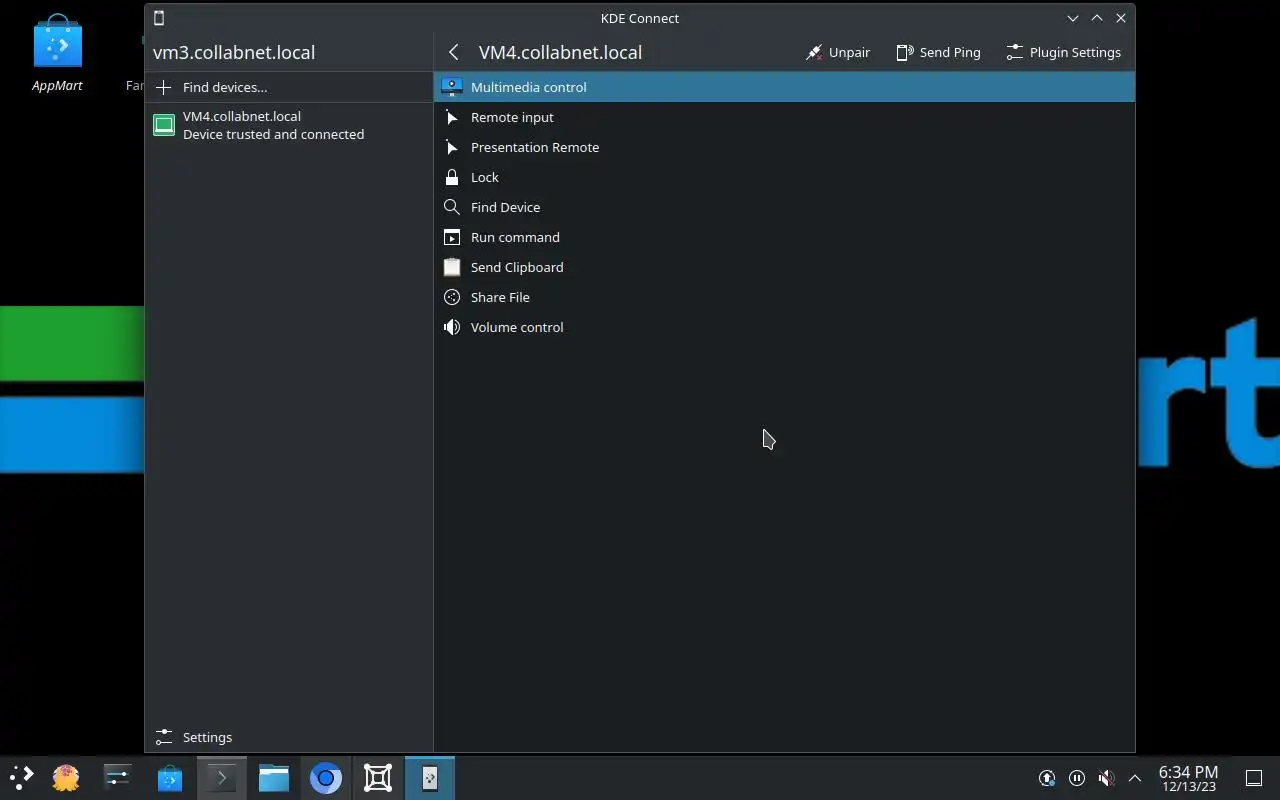This screenshot has width=1280, height=800.
Task: Click the capture tool icon in taskbar
Action: click(377, 777)
